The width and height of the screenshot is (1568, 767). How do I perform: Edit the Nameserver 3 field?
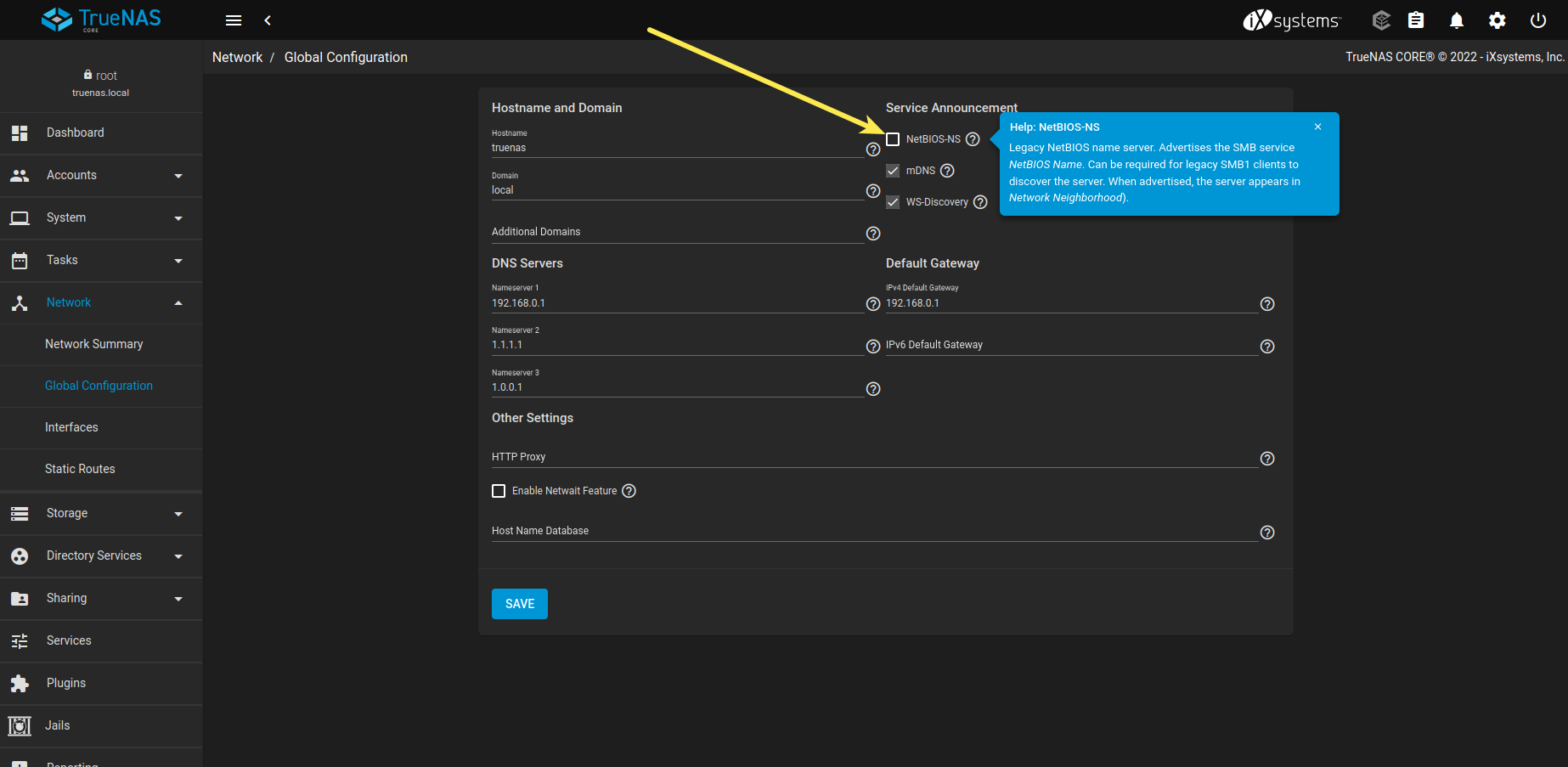tap(678, 387)
